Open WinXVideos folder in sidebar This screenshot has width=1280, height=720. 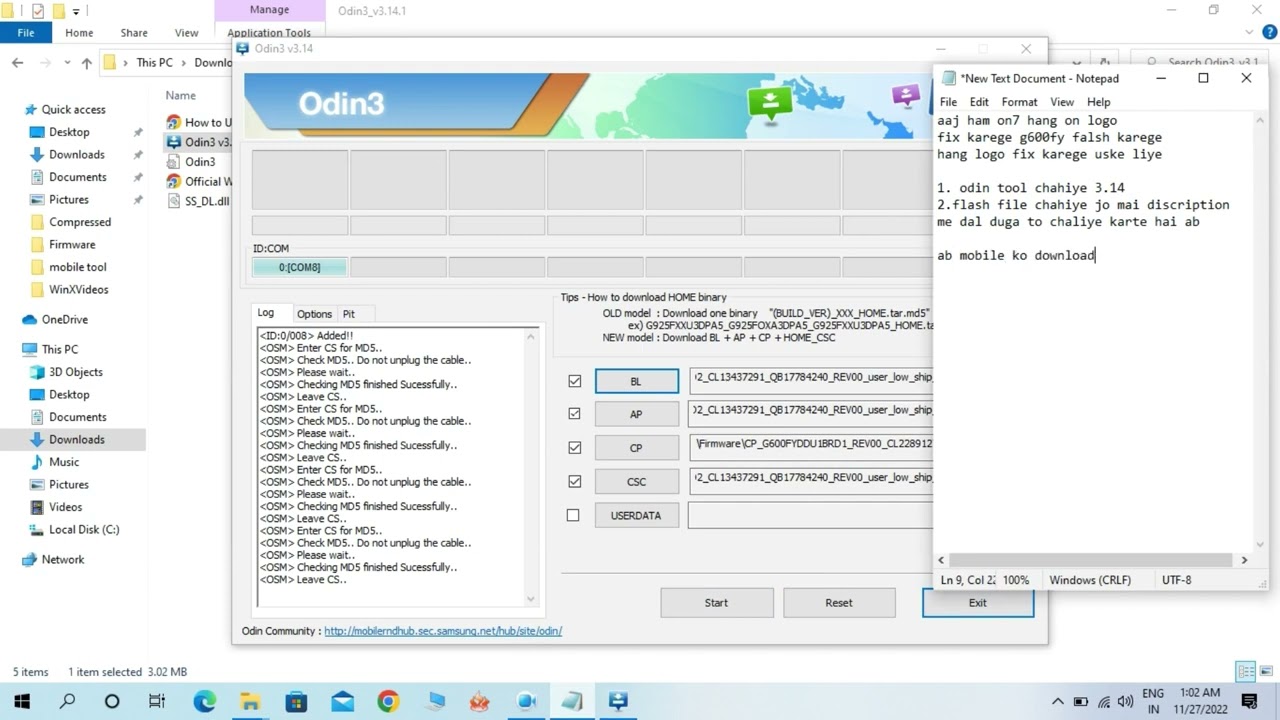[78, 289]
